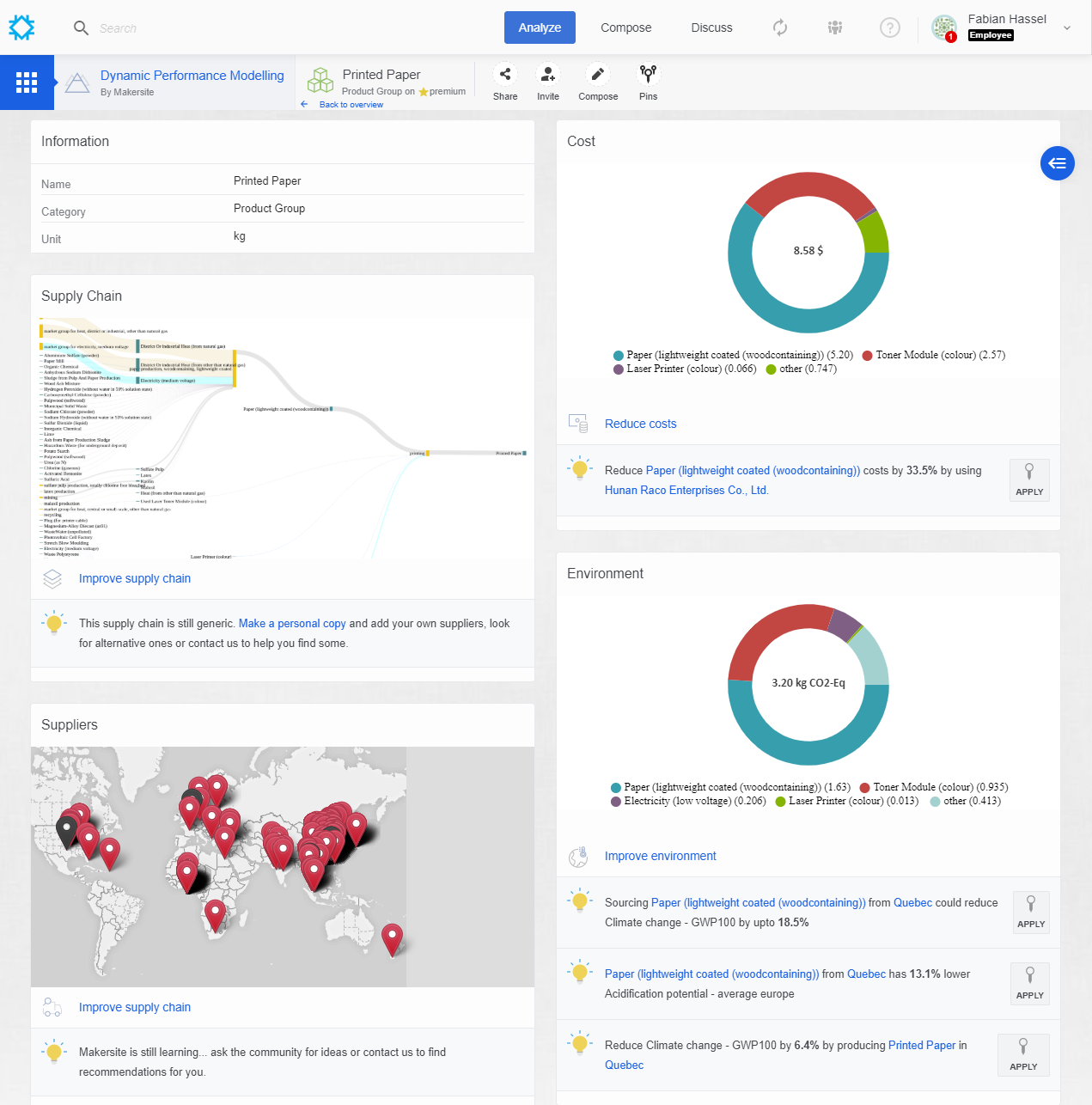The width and height of the screenshot is (1092, 1105).
Task: Open the community people icon
Action: 835,27
